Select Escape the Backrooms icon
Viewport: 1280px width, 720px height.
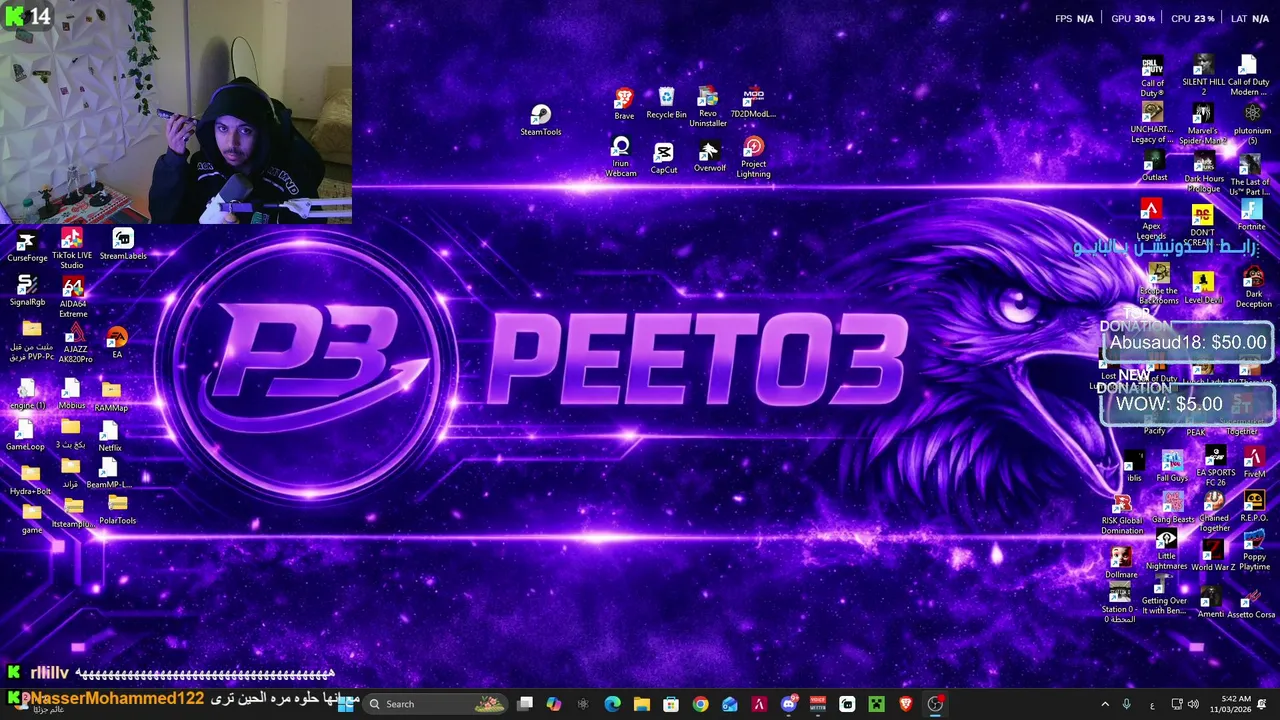coord(1159,285)
